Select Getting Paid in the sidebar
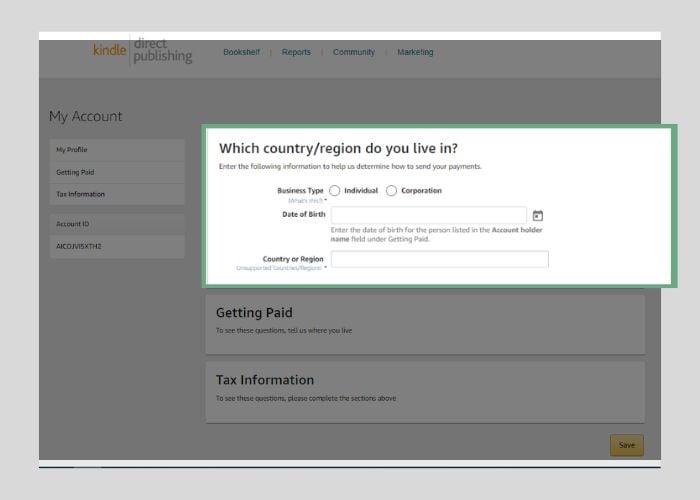This screenshot has height=500, width=700. pyautogui.click(x=117, y=172)
